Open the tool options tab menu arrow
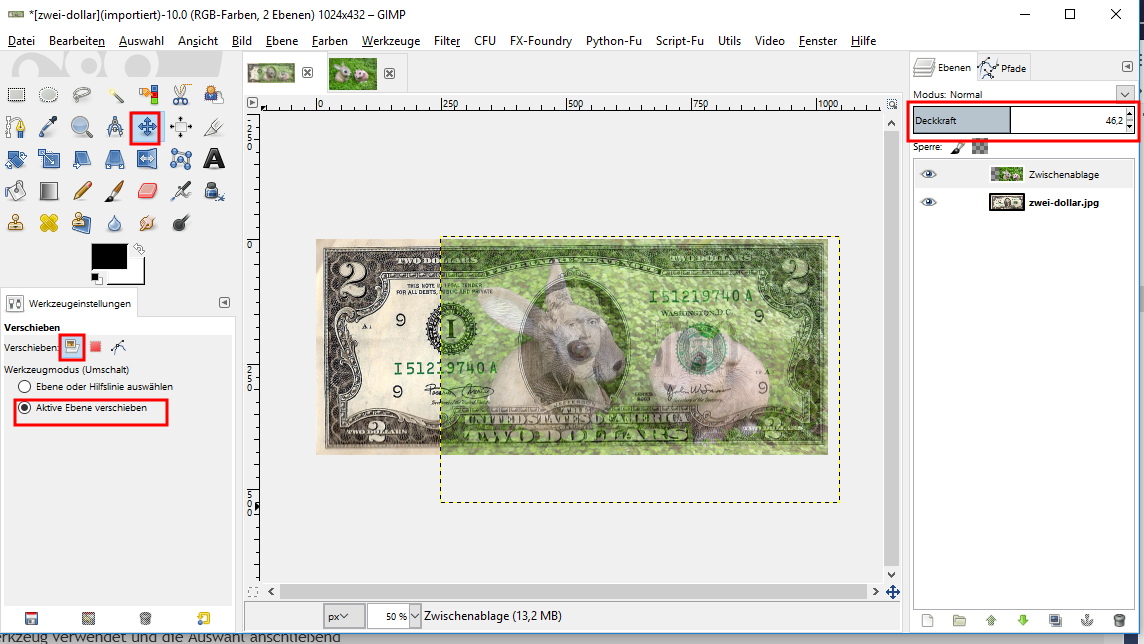 click(224, 303)
